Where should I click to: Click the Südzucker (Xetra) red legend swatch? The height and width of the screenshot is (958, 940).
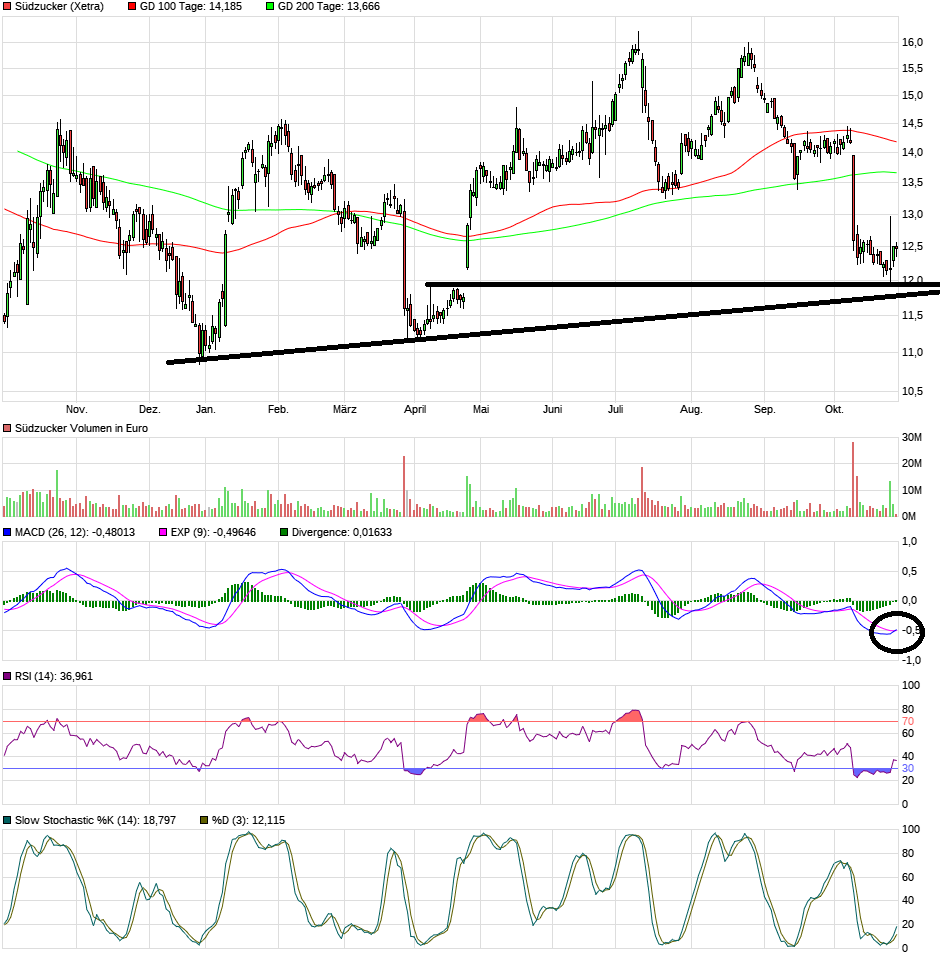pos(7,7)
